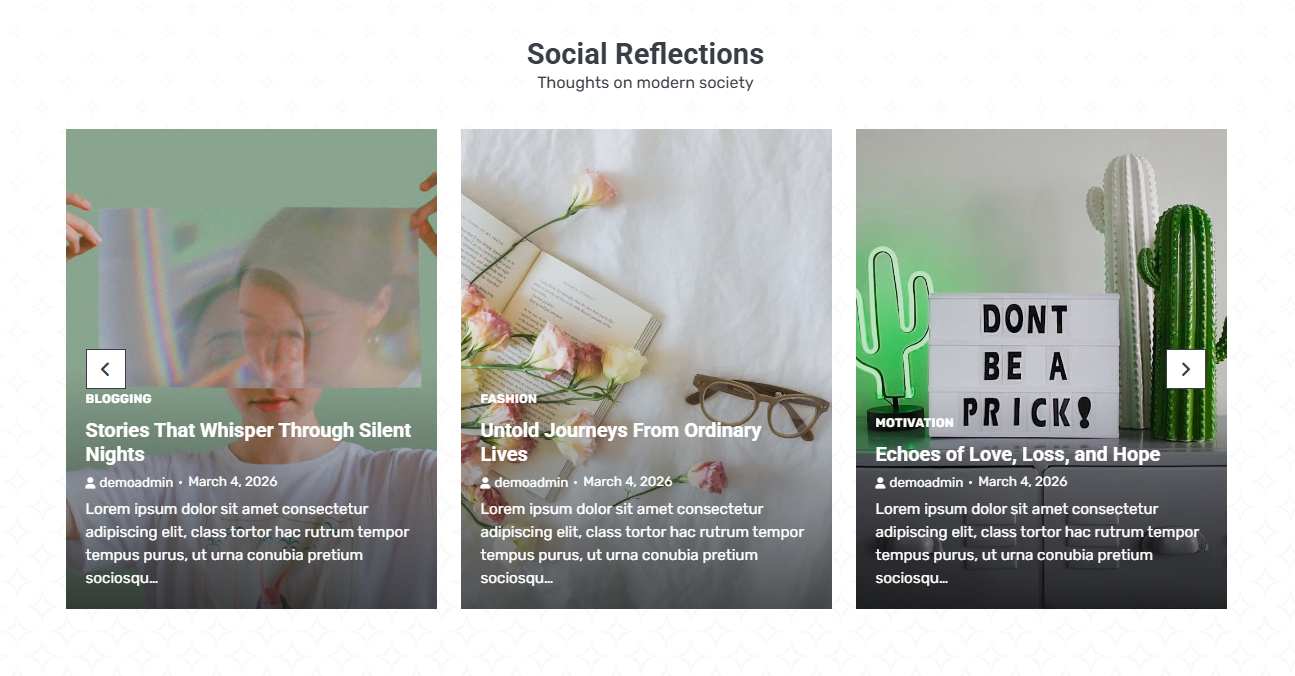Click the author icon on the Motivation post

point(881,483)
